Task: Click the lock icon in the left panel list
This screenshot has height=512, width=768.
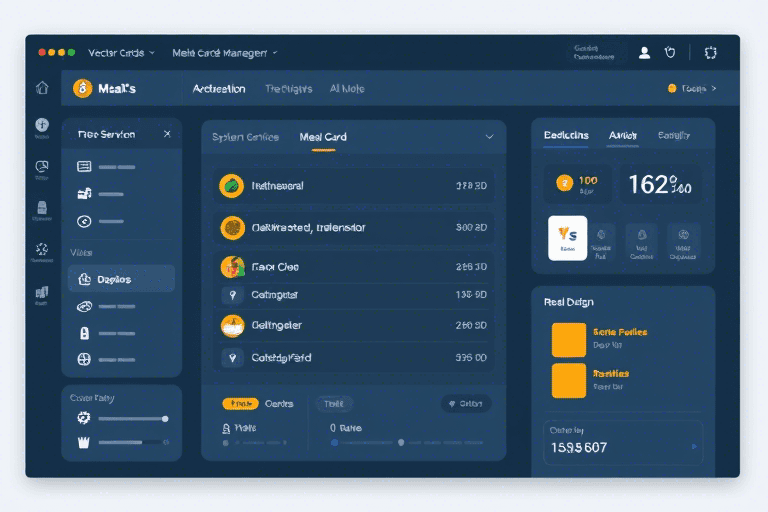Action: click(84, 333)
